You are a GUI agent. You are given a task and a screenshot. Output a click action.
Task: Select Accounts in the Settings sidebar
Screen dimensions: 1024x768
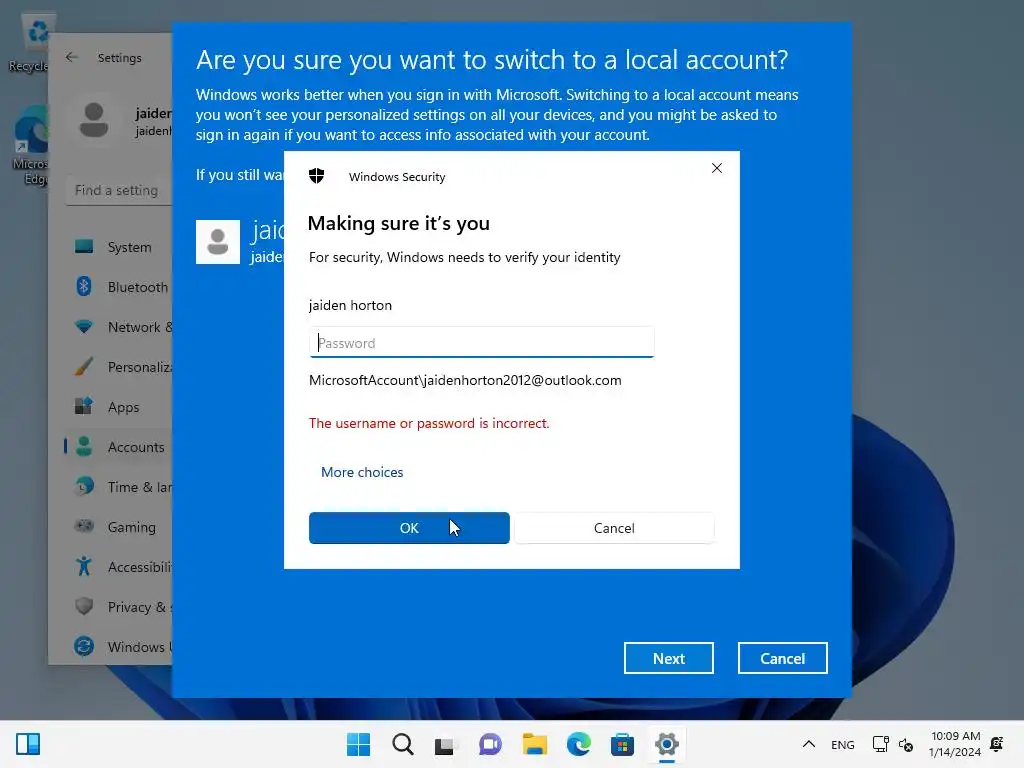[x=120, y=447]
